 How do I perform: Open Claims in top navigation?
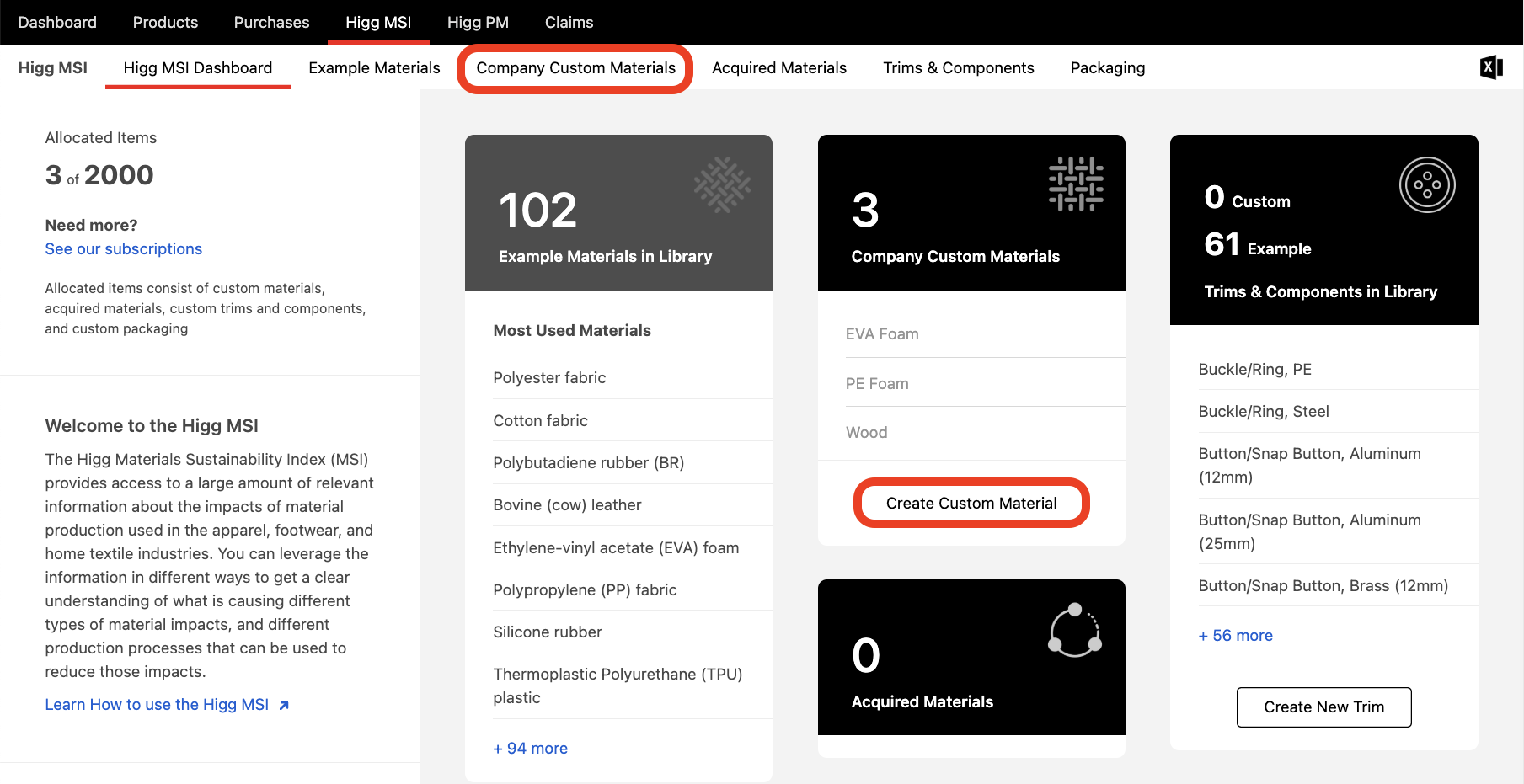click(569, 22)
